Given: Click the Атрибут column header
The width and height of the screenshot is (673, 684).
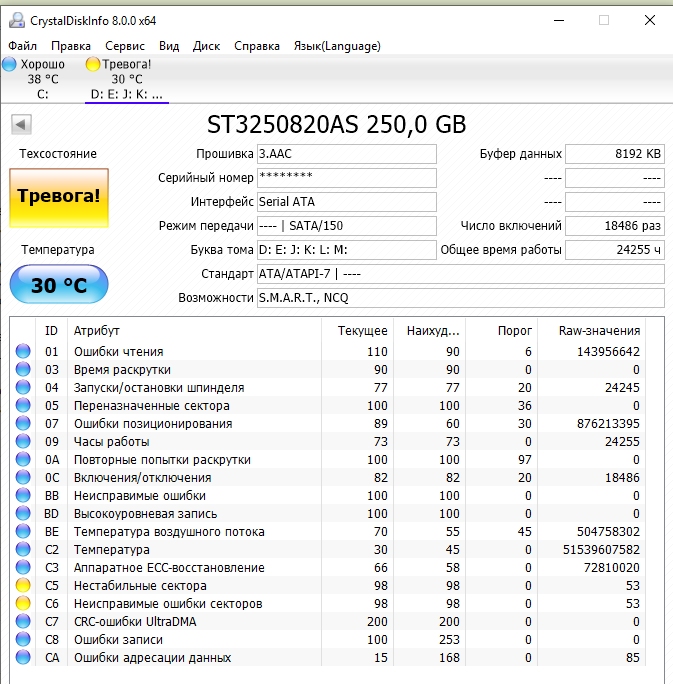Looking at the screenshot, I should [x=96, y=330].
